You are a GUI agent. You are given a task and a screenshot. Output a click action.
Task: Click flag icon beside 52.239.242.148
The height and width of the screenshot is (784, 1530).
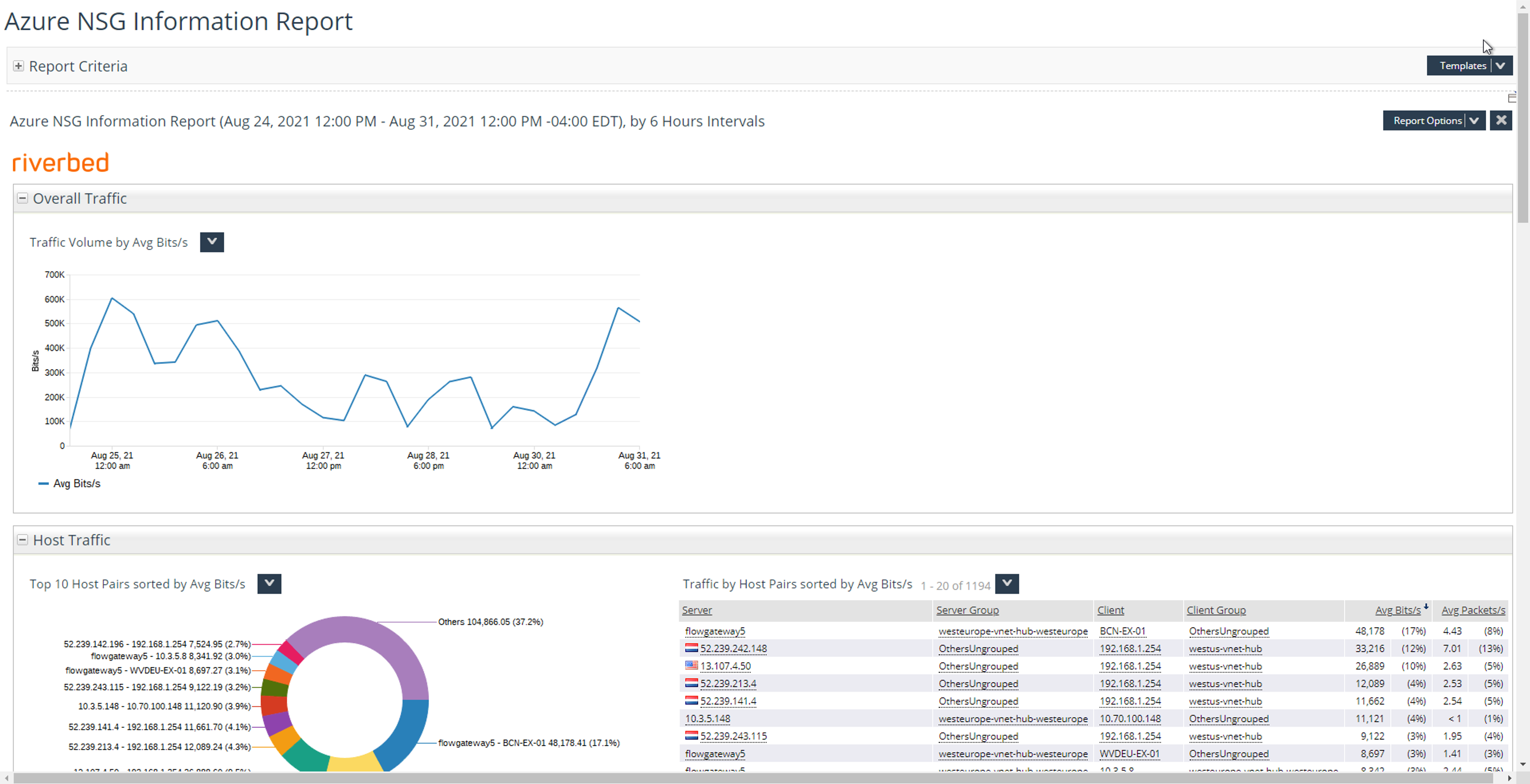(x=691, y=648)
